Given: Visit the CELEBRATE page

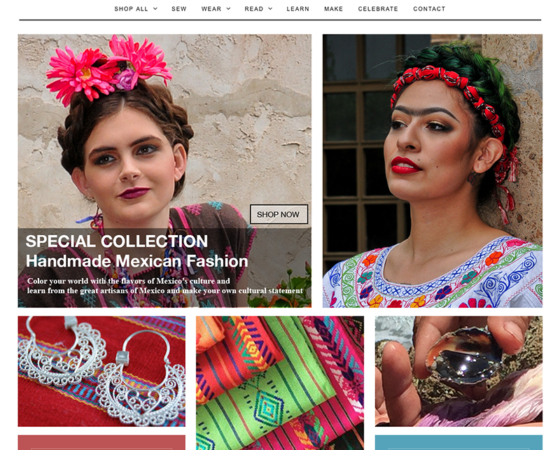Looking at the screenshot, I should point(378,9).
